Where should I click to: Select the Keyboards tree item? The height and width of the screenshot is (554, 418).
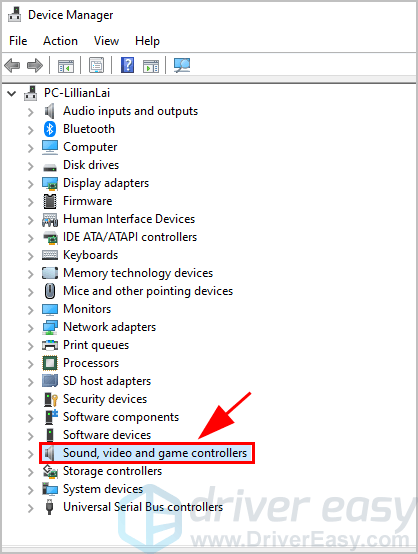[x=90, y=255]
